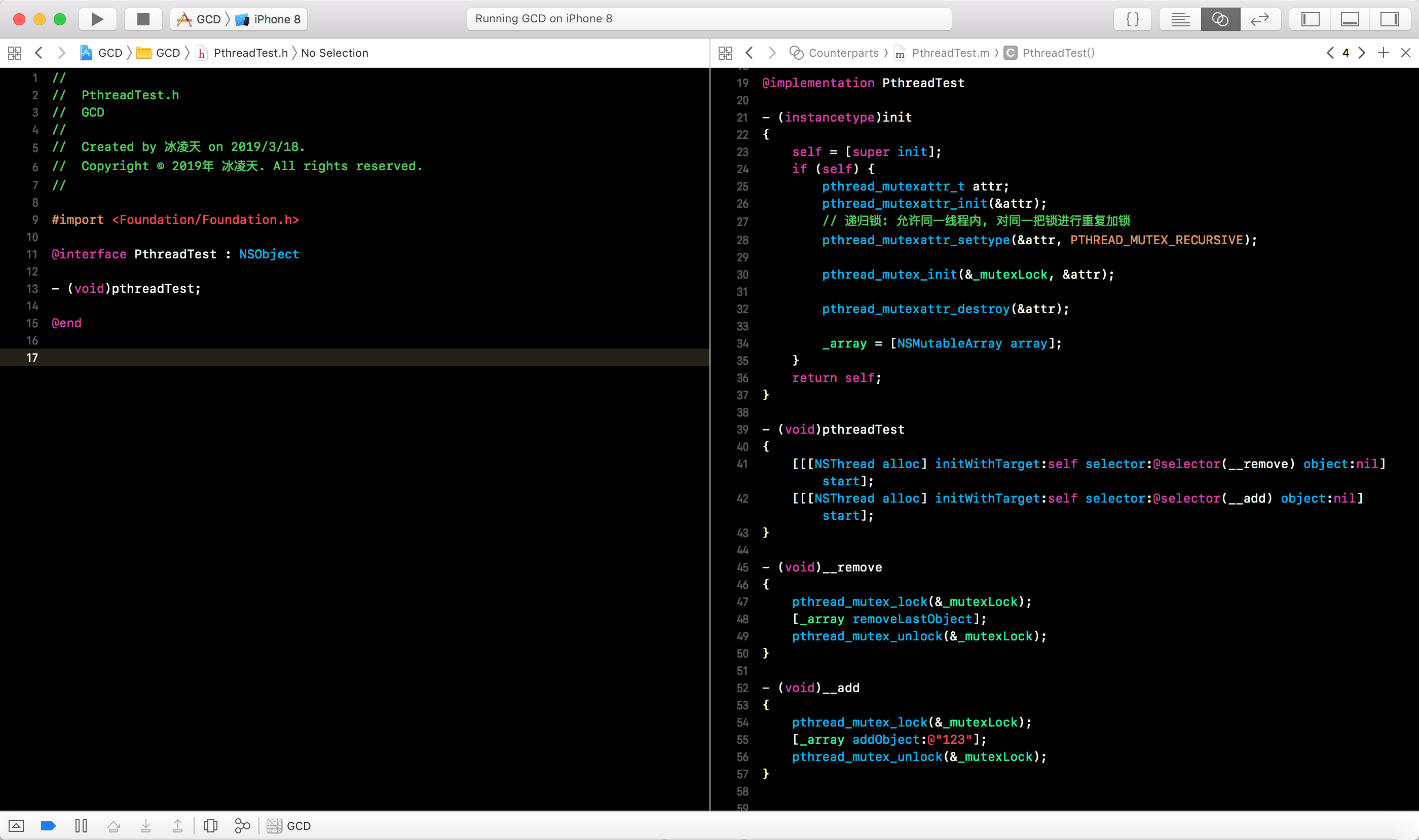Screen dimensions: 1419x840
Task: Click the pthreadTest method declaration
Action: [126, 289]
